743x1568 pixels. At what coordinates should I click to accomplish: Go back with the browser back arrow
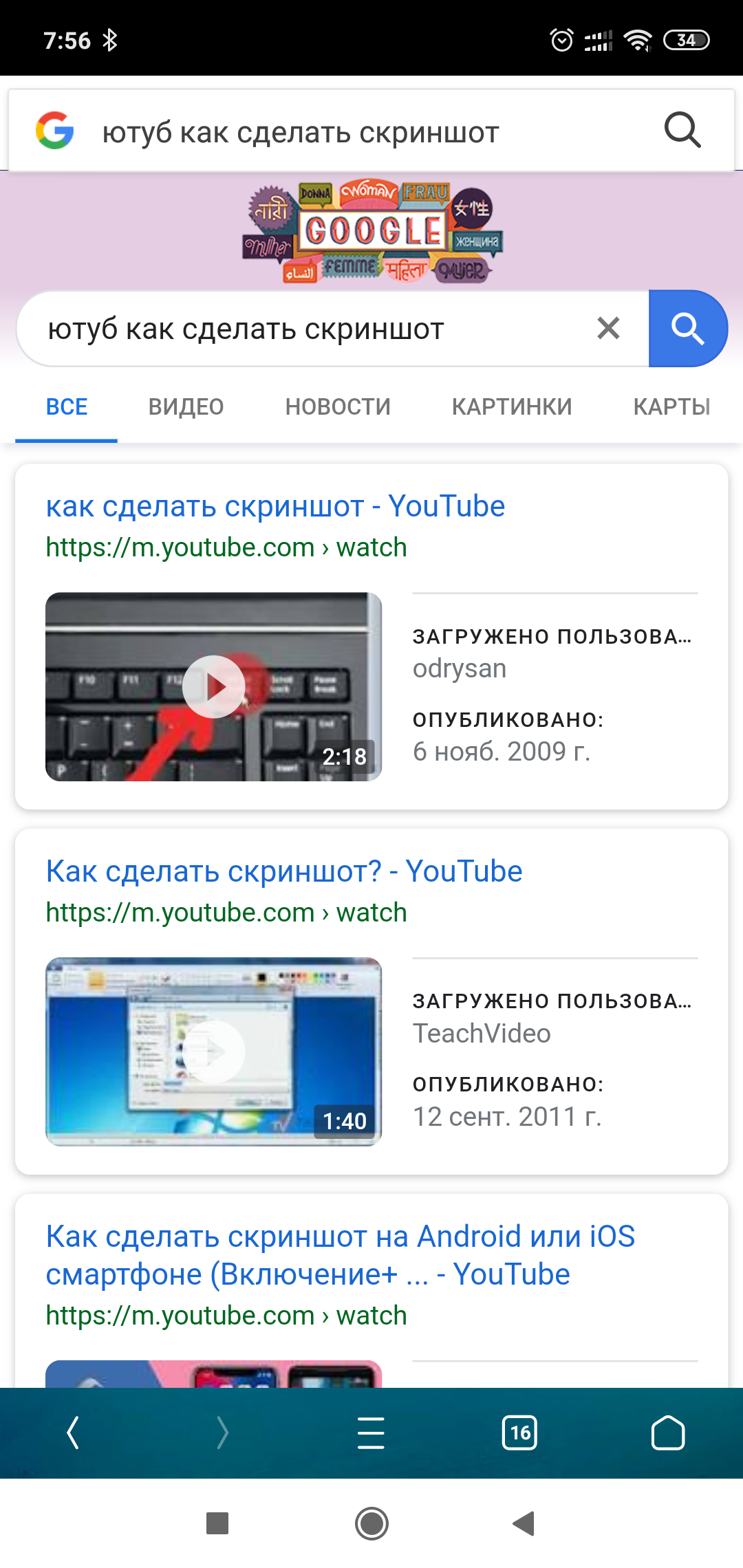point(73,1433)
